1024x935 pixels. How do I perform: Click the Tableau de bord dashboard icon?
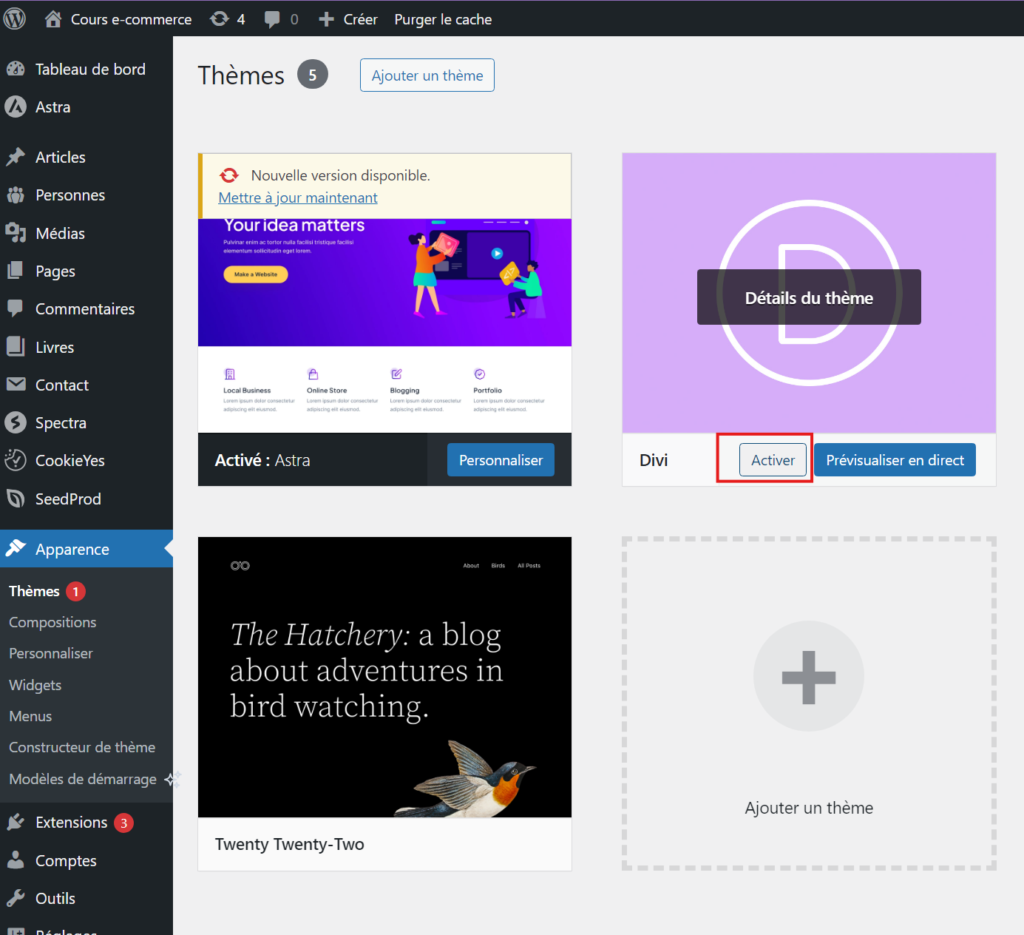pyautogui.click(x=16, y=69)
